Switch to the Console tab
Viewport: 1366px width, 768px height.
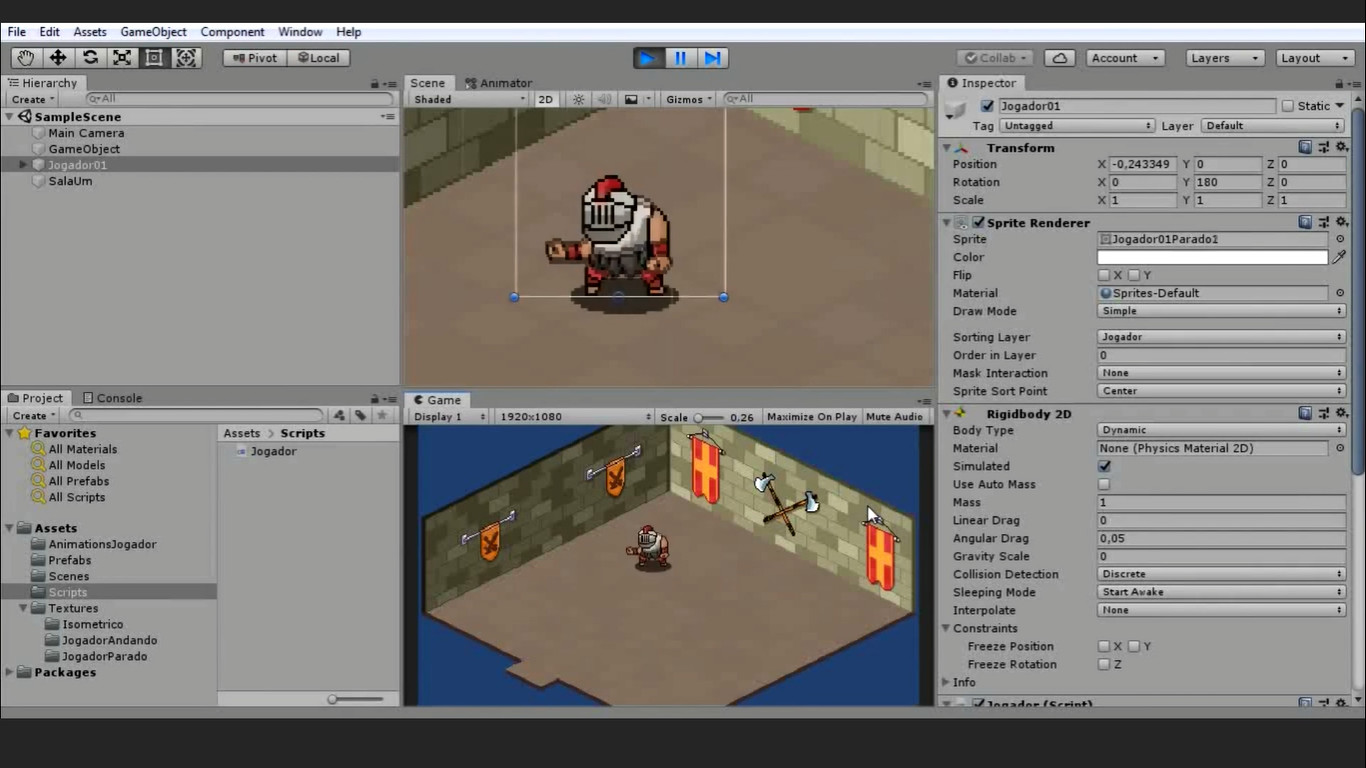pyautogui.click(x=112, y=398)
